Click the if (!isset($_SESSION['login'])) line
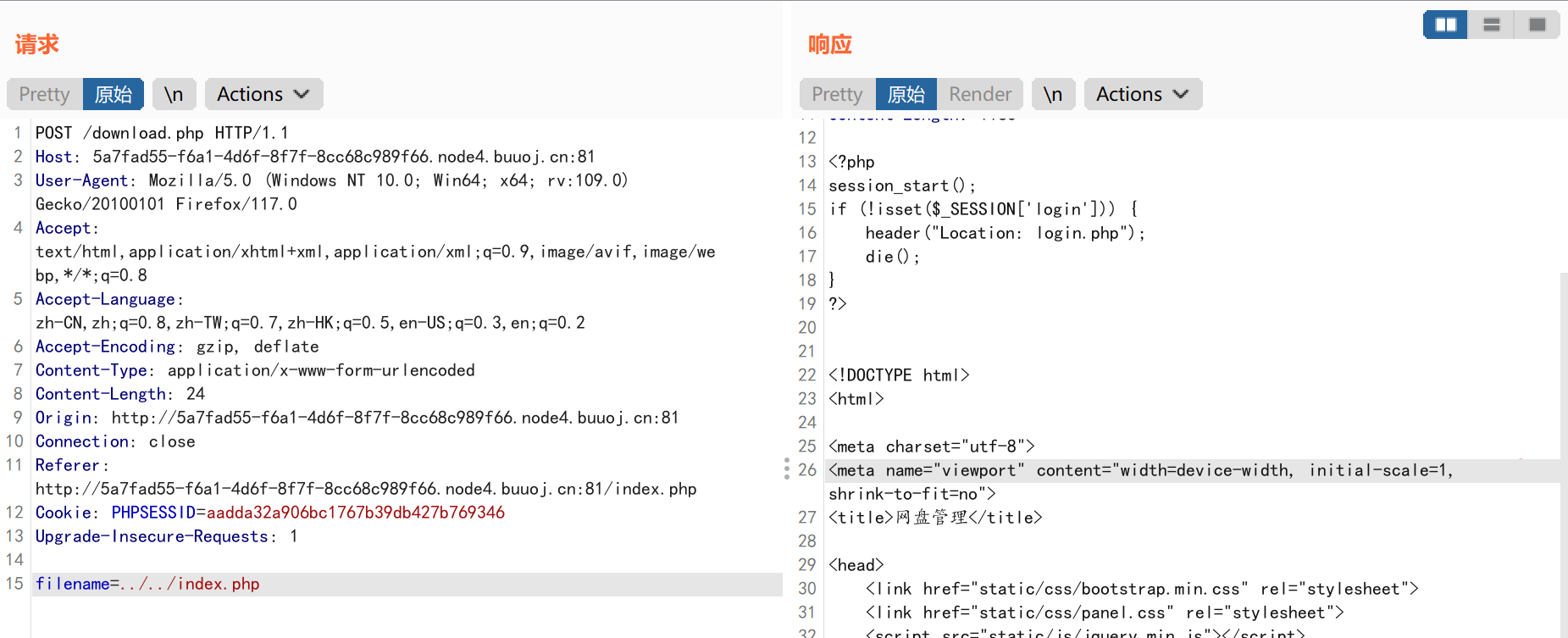The width and height of the screenshot is (1568, 638). [983, 209]
